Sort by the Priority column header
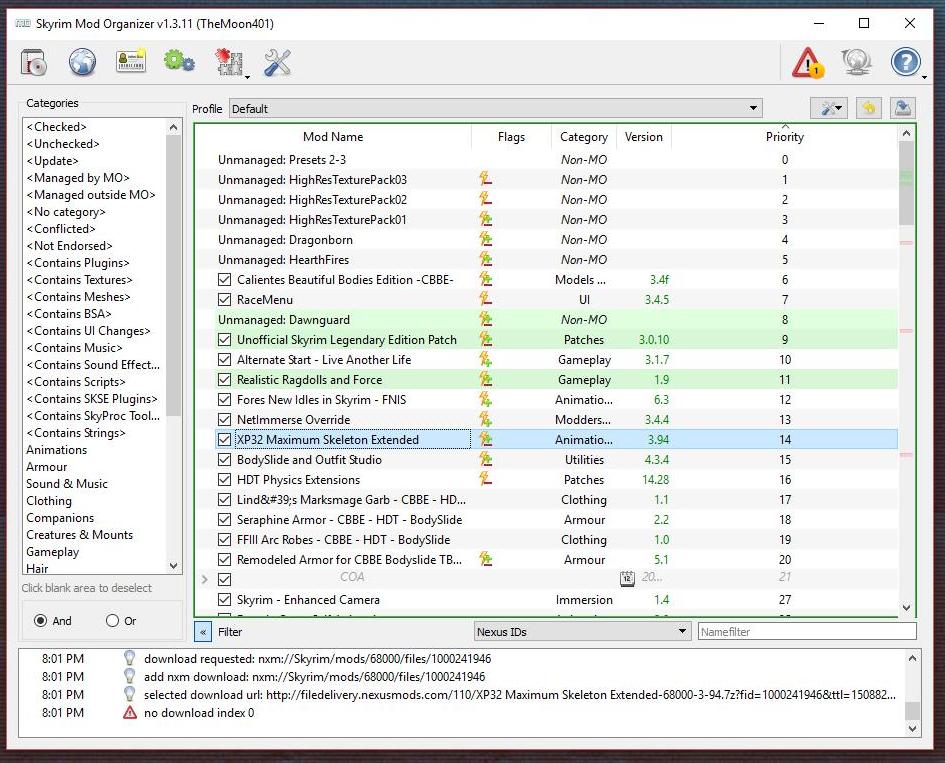This screenshot has height=763, width=945. click(785, 137)
